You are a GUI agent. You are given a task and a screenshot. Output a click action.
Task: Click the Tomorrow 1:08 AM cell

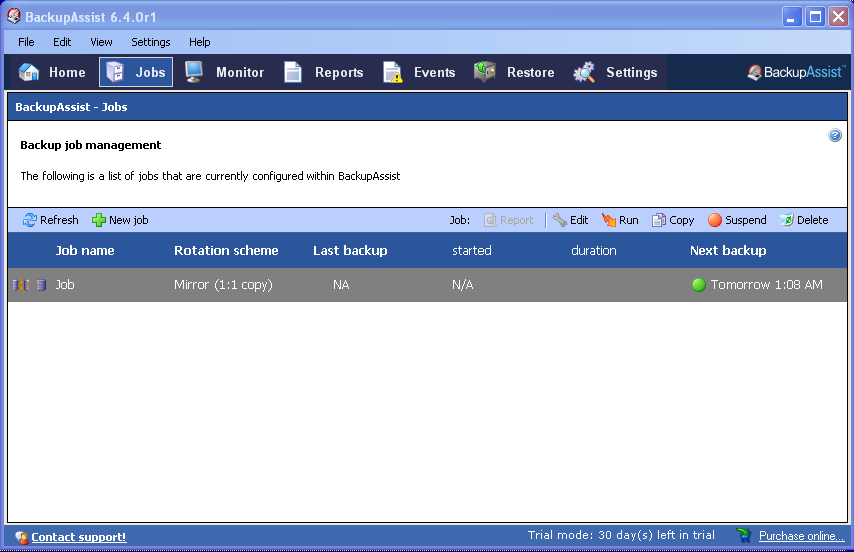(766, 285)
